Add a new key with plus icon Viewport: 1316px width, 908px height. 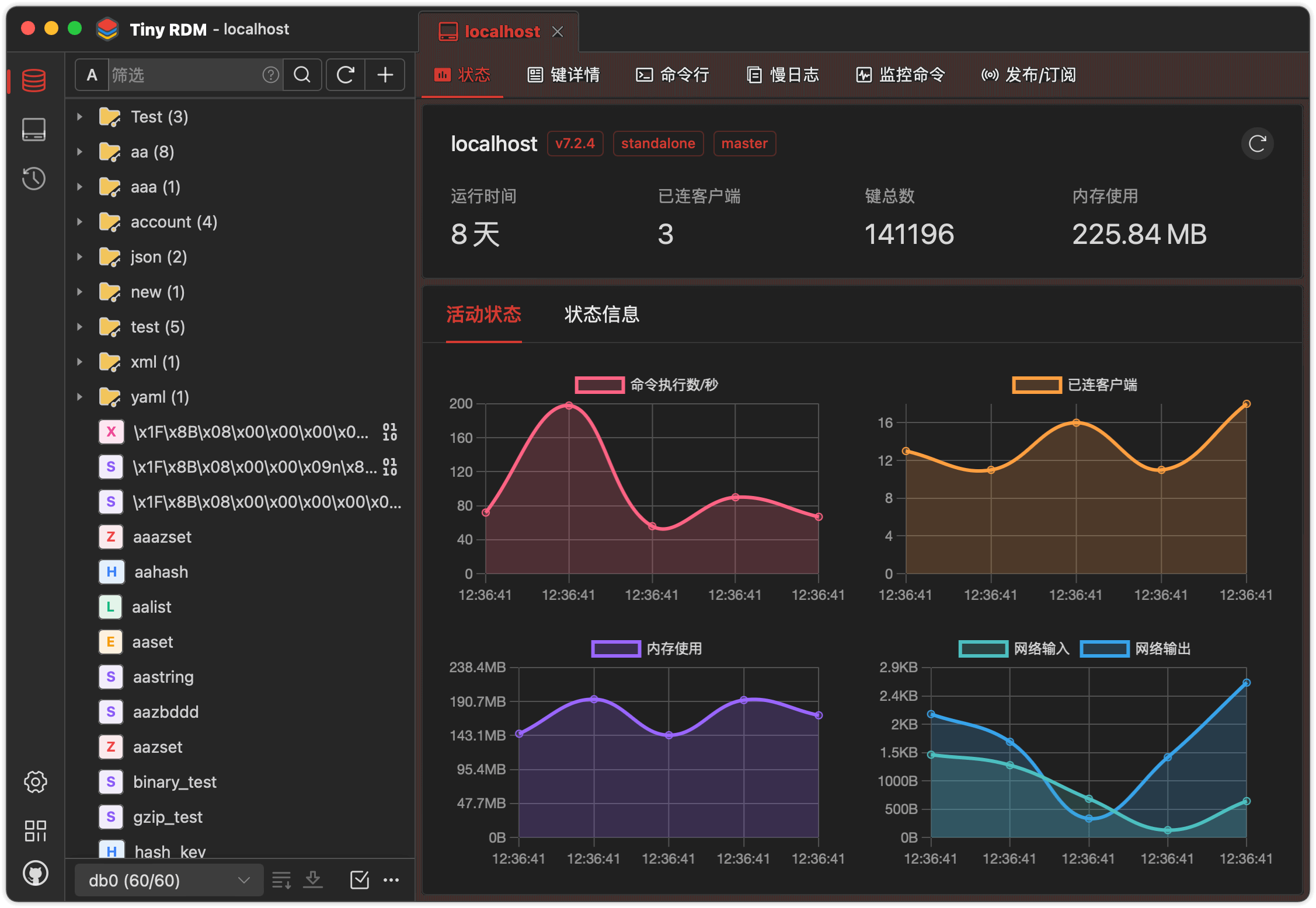[x=385, y=75]
